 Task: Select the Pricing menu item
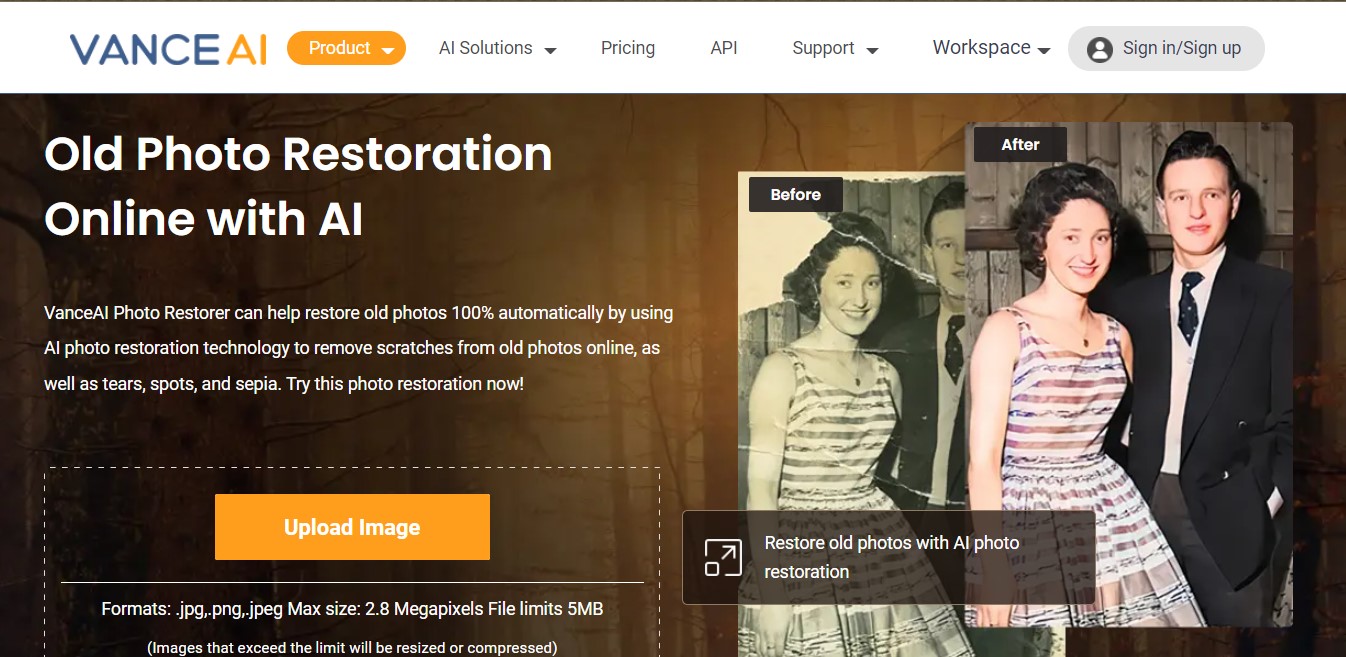(x=627, y=47)
